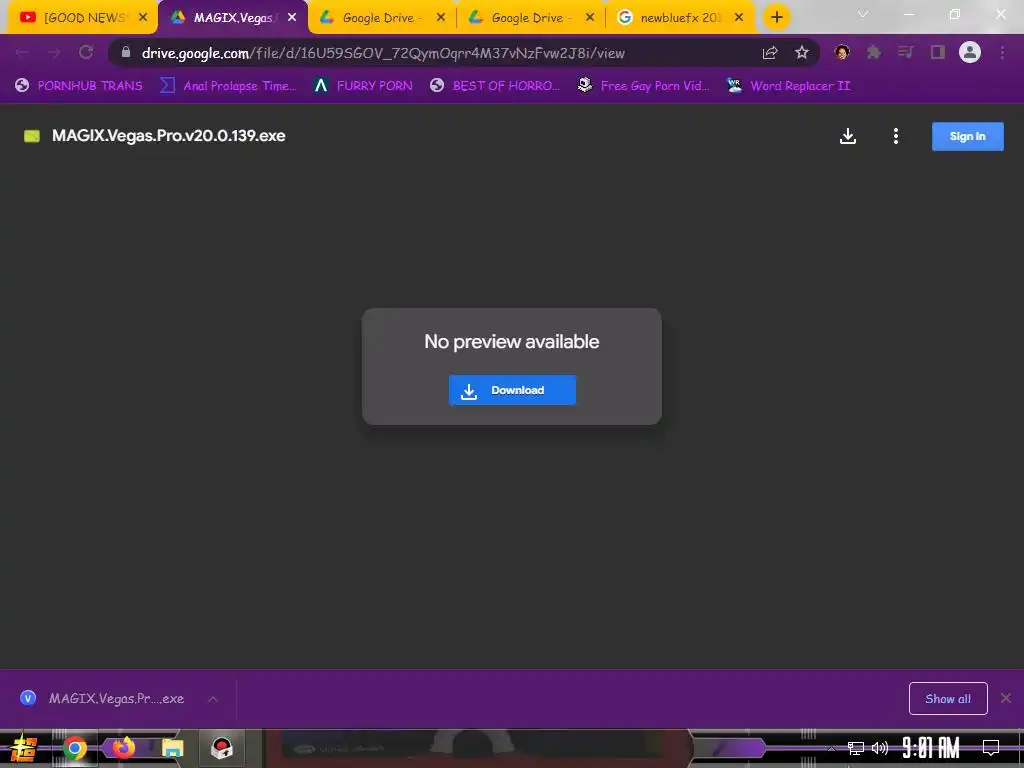
Task: Click the 9:01 AM taskbar clock
Action: click(931, 748)
